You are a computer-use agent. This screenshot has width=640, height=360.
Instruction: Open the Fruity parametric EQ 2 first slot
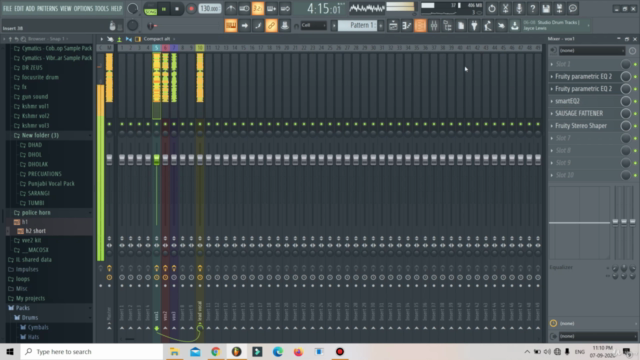[x=584, y=76]
